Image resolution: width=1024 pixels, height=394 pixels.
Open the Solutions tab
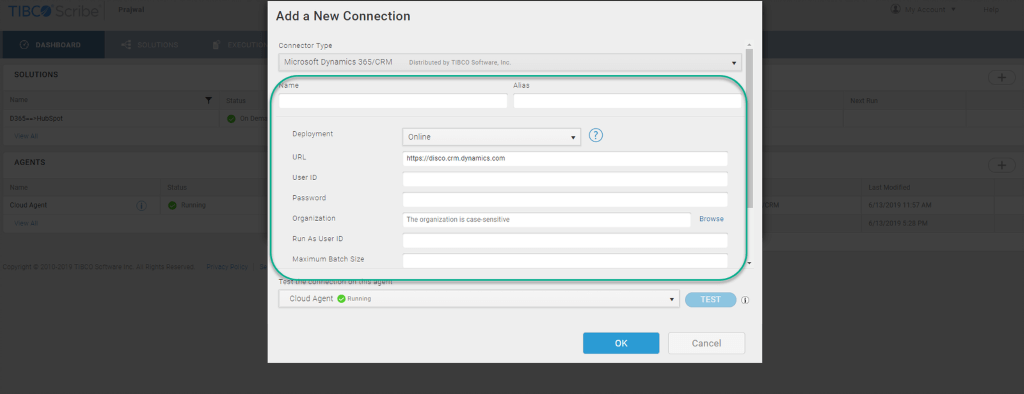150,44
